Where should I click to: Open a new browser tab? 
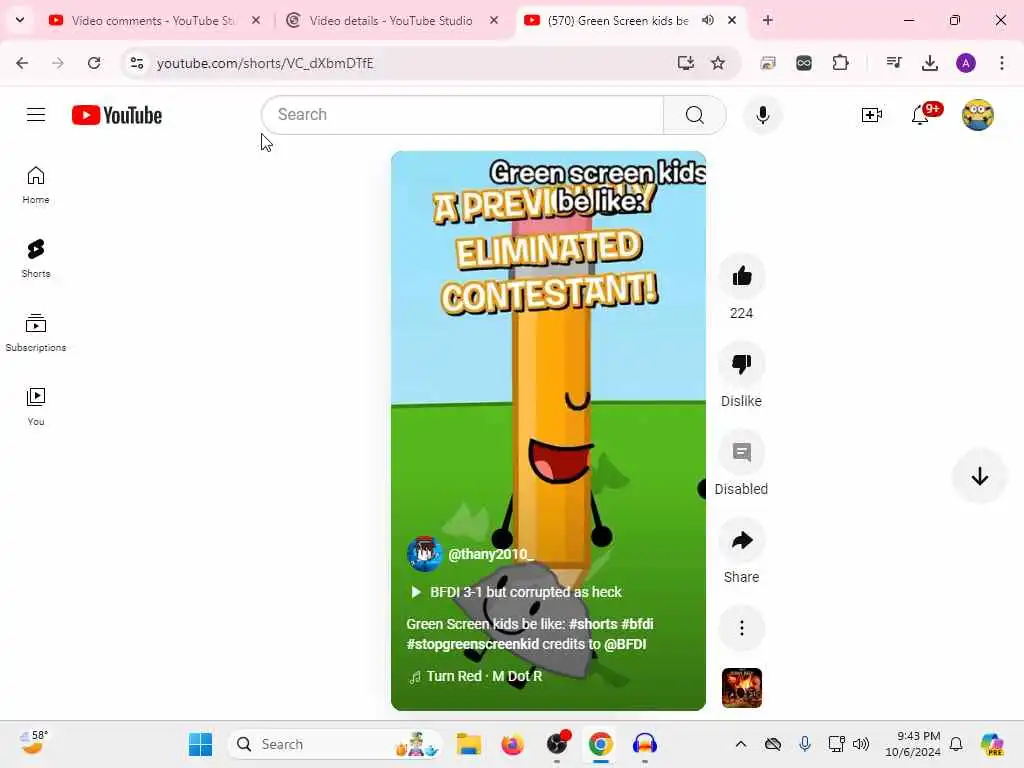point(767,21)
